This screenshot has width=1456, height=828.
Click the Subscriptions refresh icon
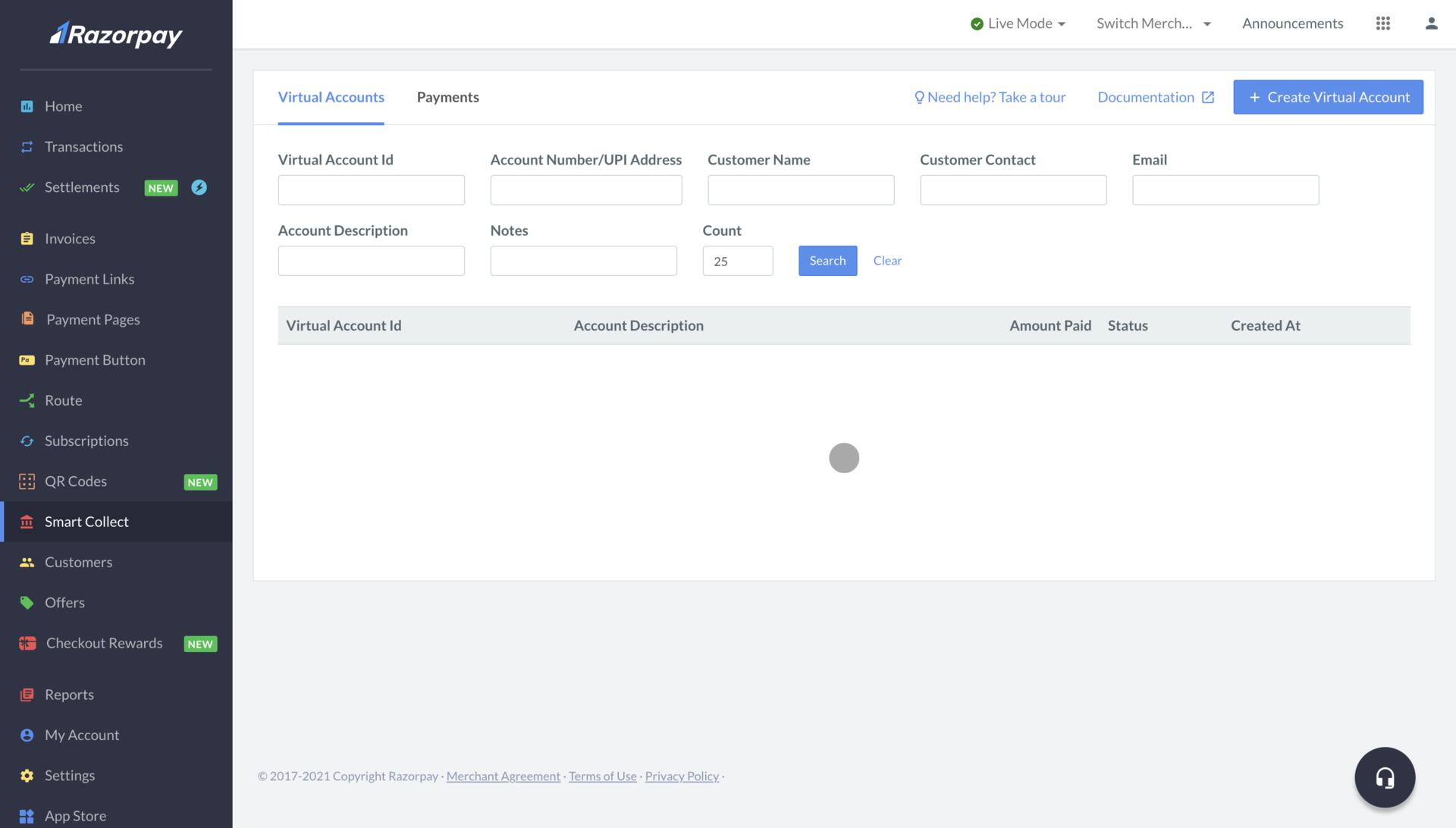(27, 441)
